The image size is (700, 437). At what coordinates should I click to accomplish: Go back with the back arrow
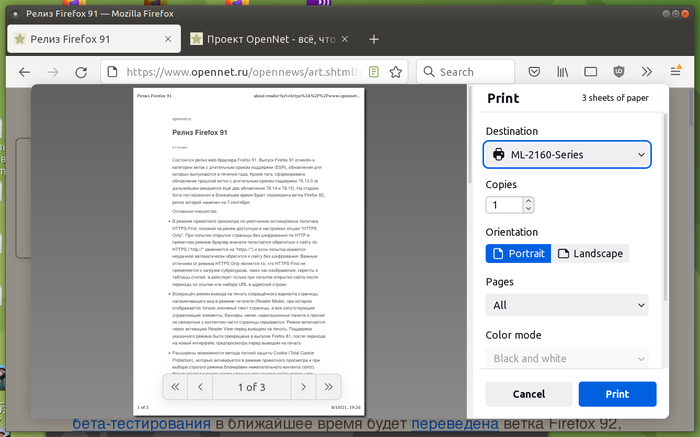(25, 72)
